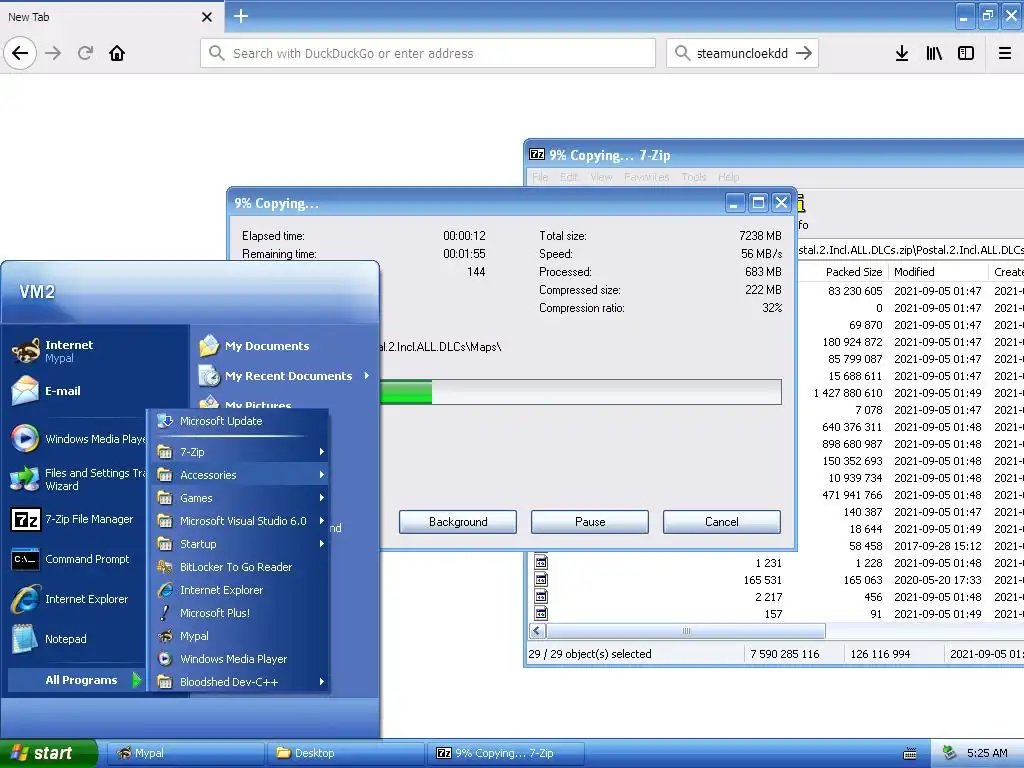The width and height of the screenshot is (1024, 768).
Task: Select file icon in row with size 2 217
Action: pyautogui.click(x=541, y=596)
